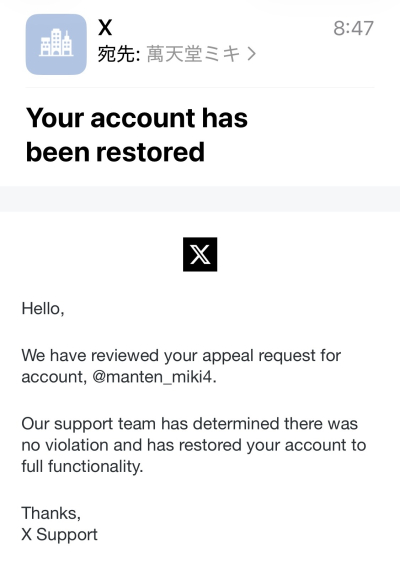Image resolution: width=400 pixels, height=564 pixels.
Task: Tap the thin divider under sender header
Action: 200,87
